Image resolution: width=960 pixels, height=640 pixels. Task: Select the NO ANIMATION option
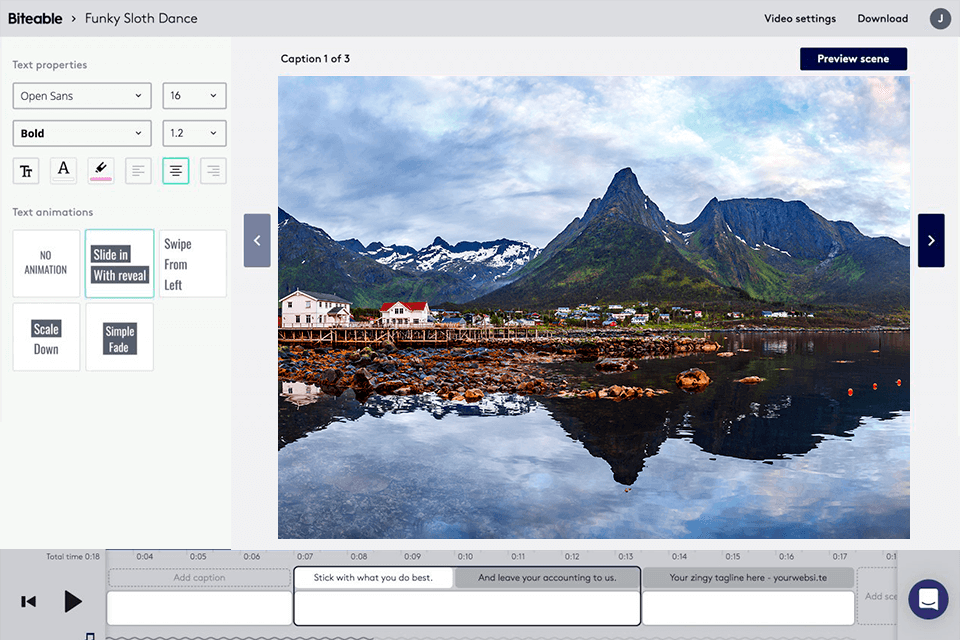pyautogui.click(x=45, y=263)
